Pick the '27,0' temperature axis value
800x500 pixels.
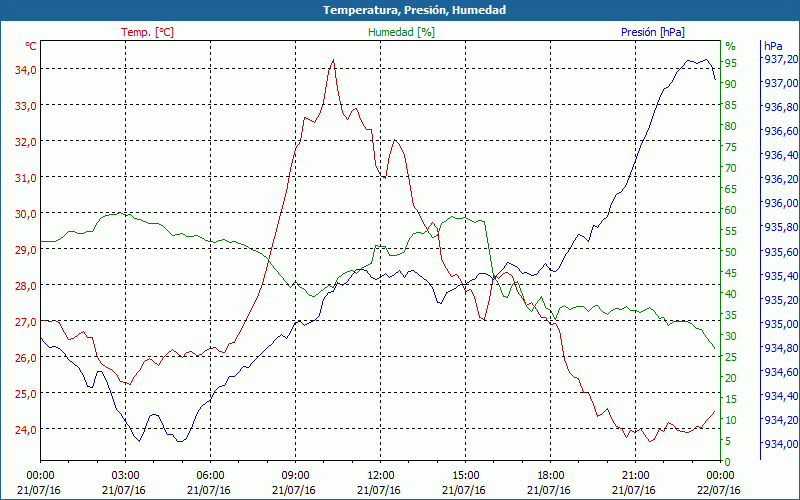click(x=25, y=322)
